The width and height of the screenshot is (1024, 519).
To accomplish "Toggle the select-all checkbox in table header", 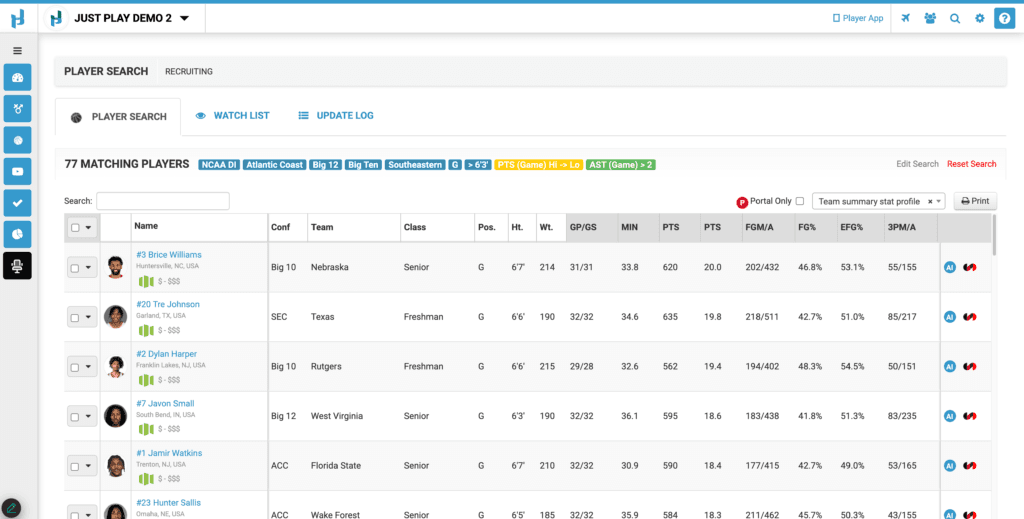I will (x=75, y=228).
